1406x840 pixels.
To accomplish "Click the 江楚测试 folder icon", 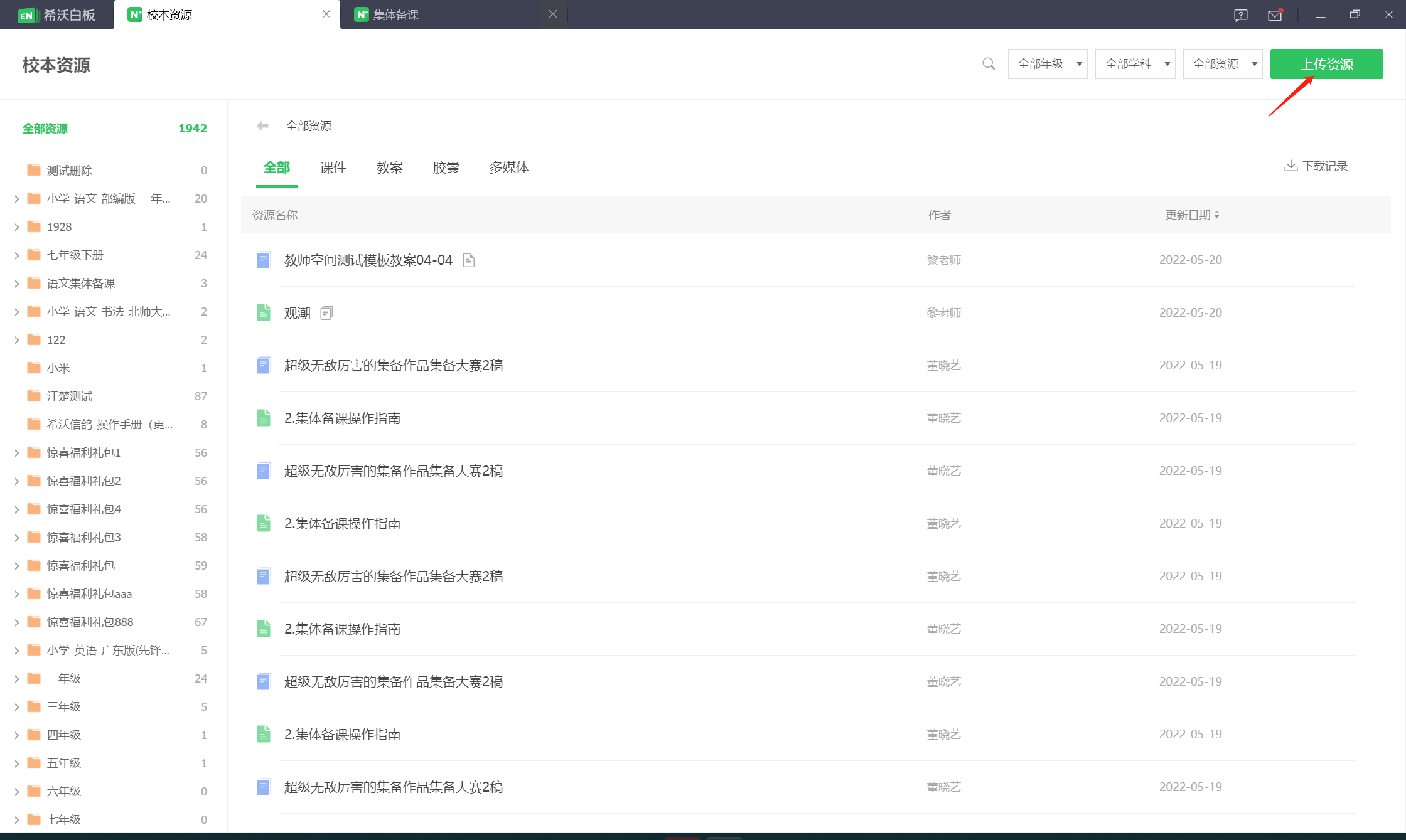I will (34, 396).
